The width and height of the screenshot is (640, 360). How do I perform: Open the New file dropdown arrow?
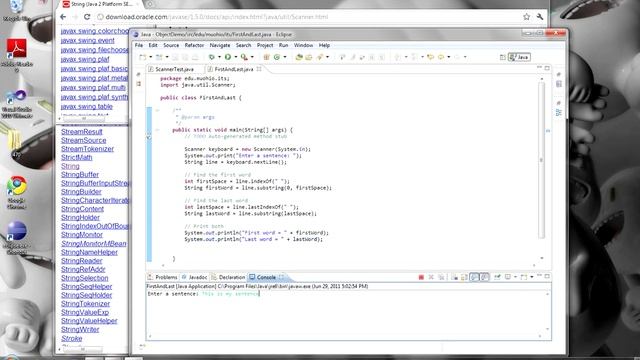pos(151,57)
